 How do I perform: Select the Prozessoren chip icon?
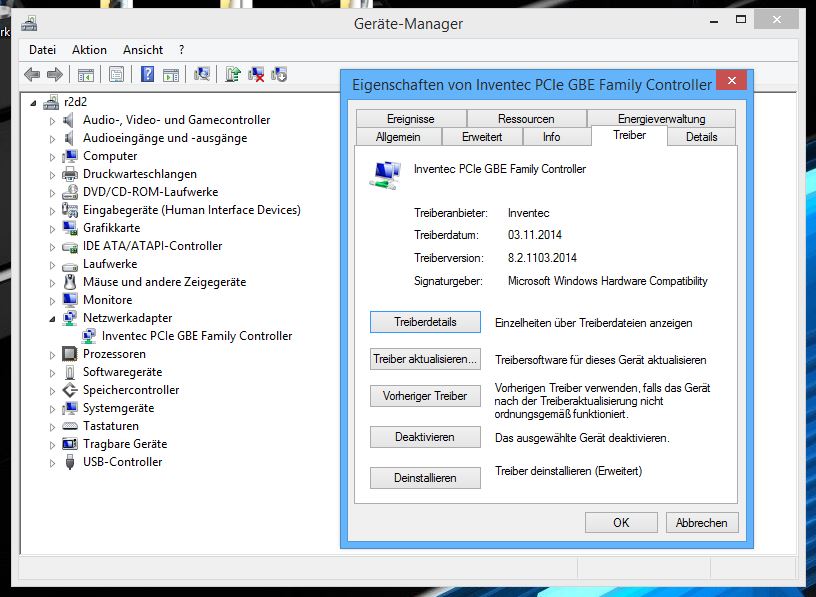(70, 354)
